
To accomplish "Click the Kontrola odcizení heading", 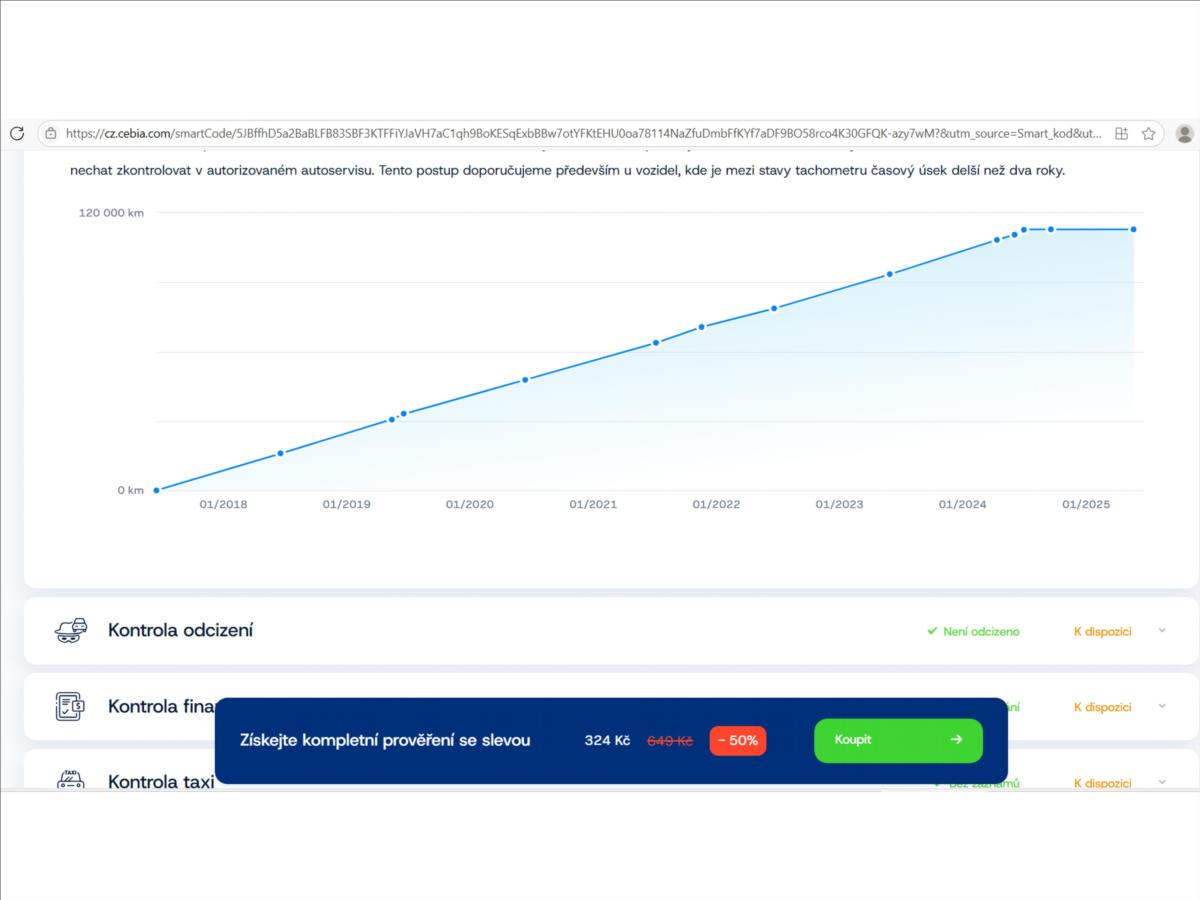I will [180, 630].
